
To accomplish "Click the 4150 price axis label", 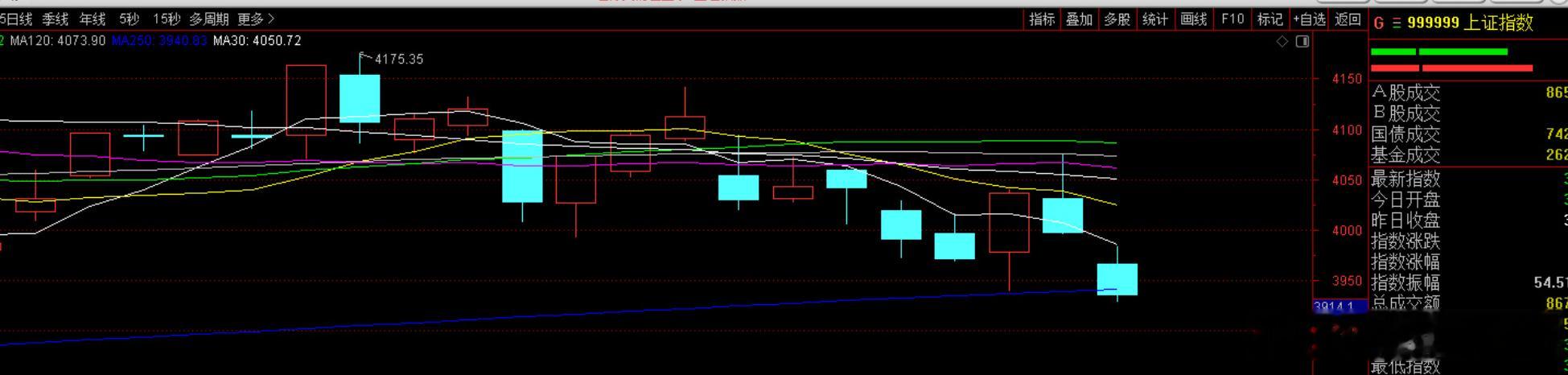I will coord(1347,79).
